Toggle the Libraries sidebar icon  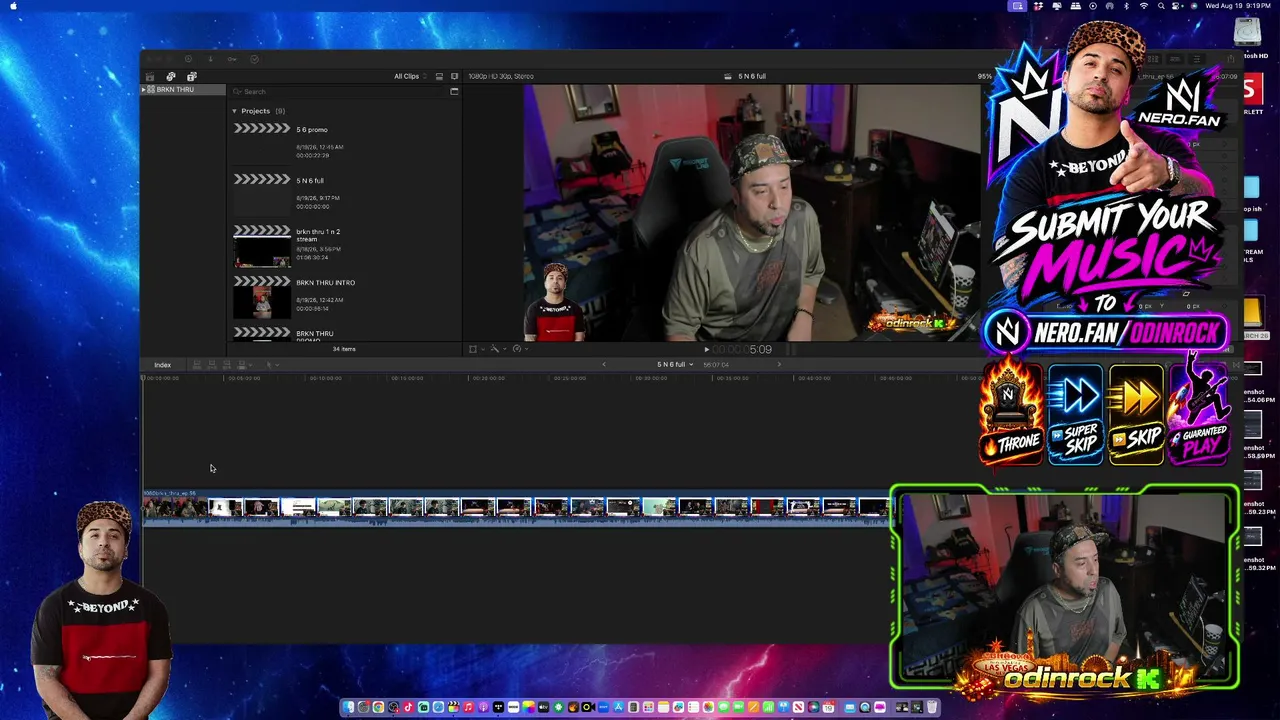pos(150,77)
